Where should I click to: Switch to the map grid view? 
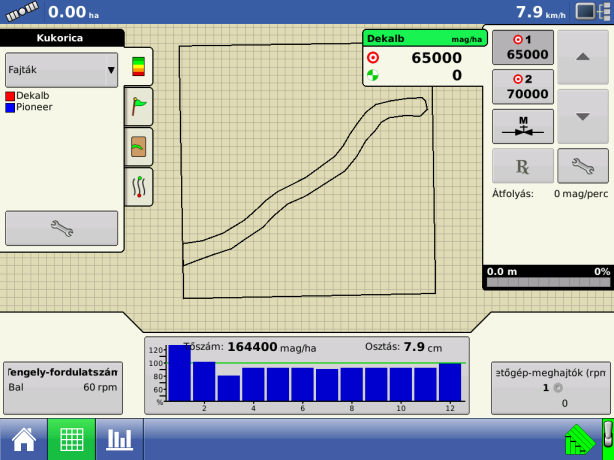click(72, 439)
